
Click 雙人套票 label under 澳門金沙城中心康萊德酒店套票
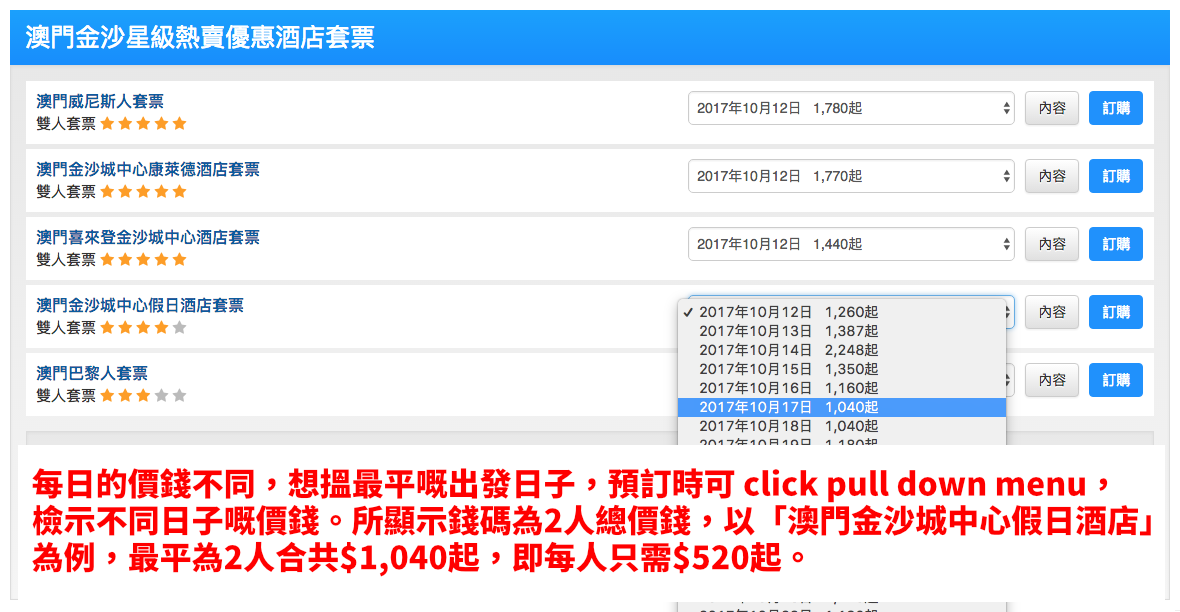coord(66,191)
